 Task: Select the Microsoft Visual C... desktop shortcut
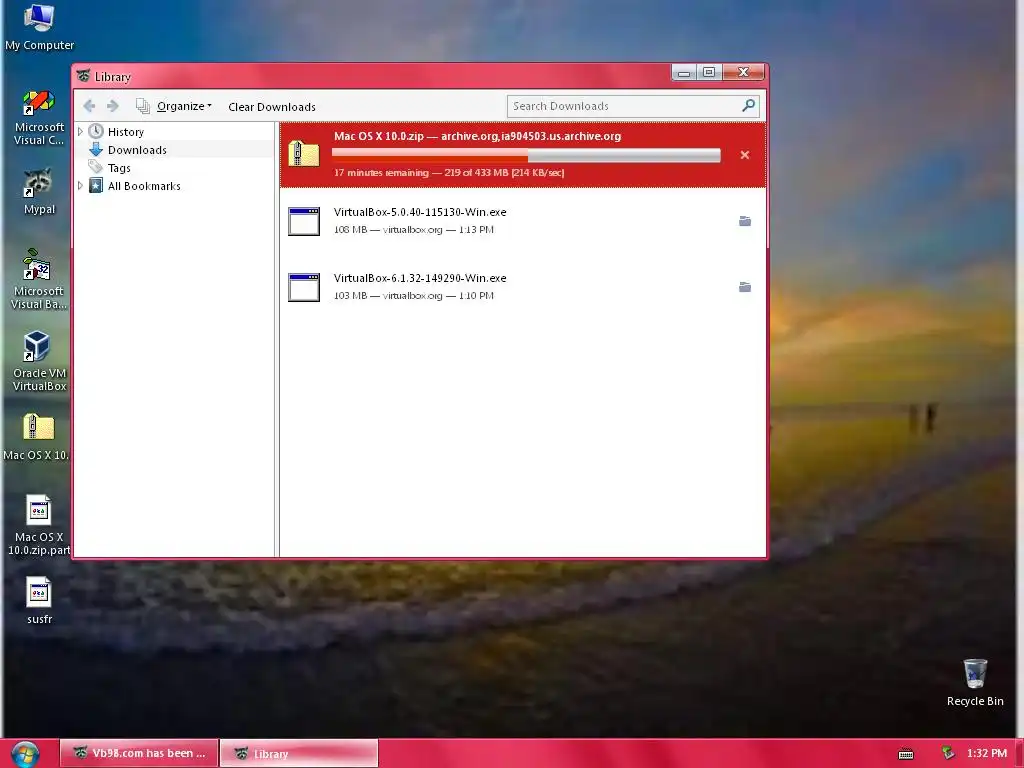pos(39,118)
